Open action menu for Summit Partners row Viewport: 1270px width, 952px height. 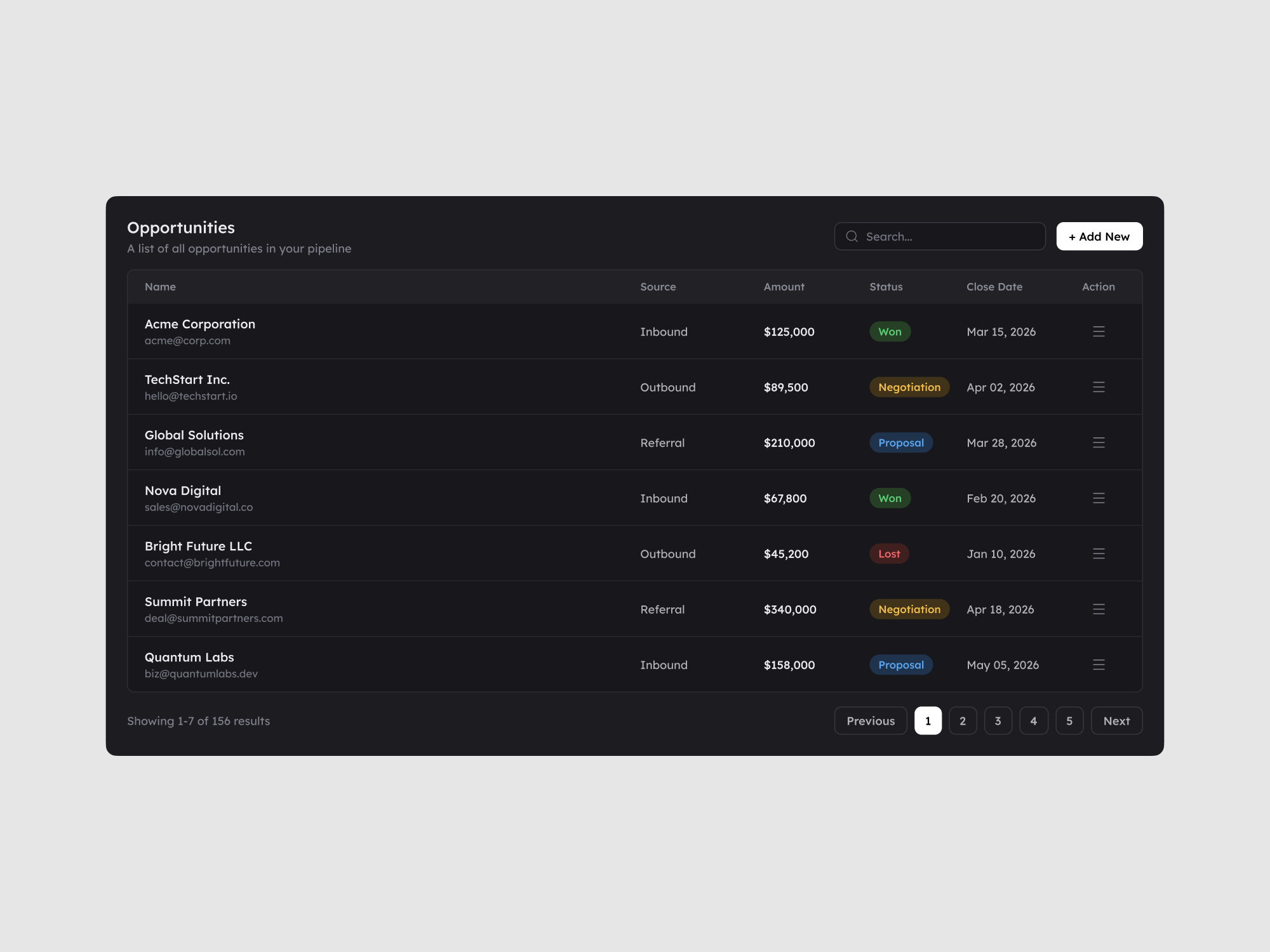(1099, 609)
